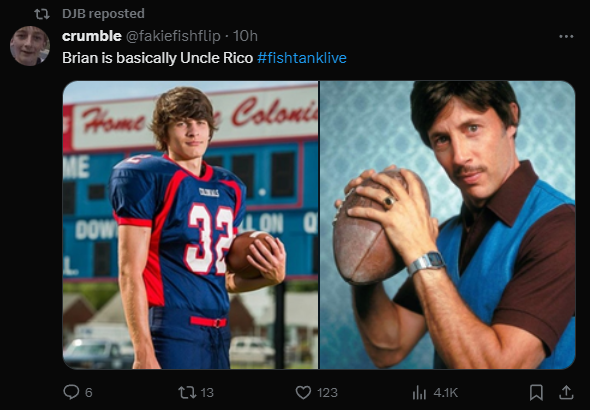Open the @fakiefishflip handle
This screenshot has height=410, width=590.
click(172, 36)
